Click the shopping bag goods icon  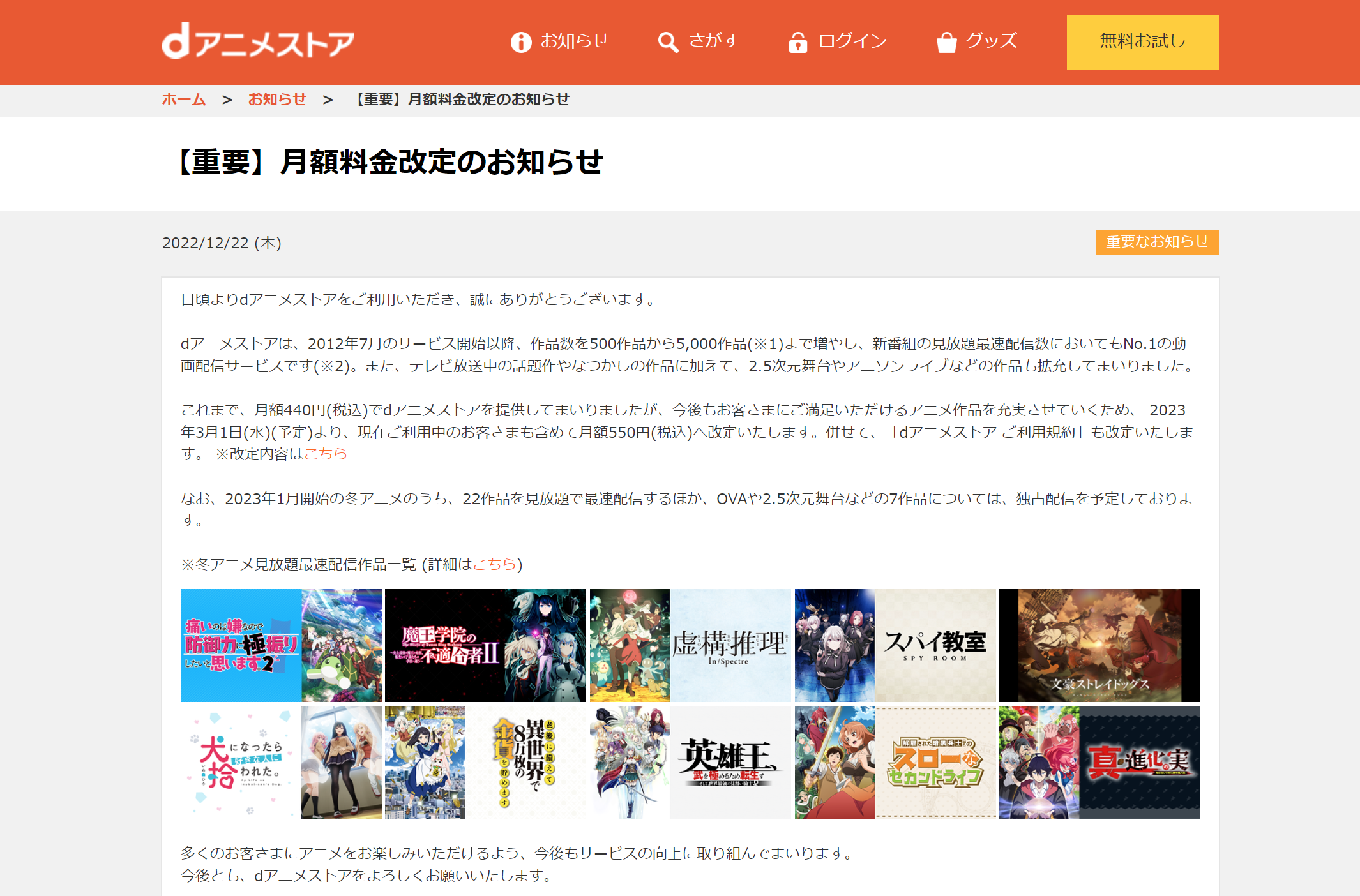pos(946,42)
